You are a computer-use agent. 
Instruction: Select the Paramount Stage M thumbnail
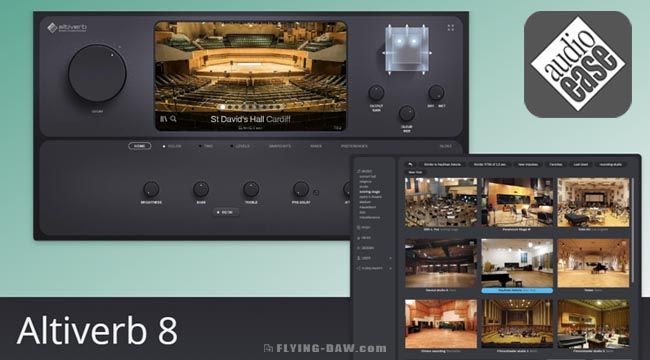(x=517, y=202)
